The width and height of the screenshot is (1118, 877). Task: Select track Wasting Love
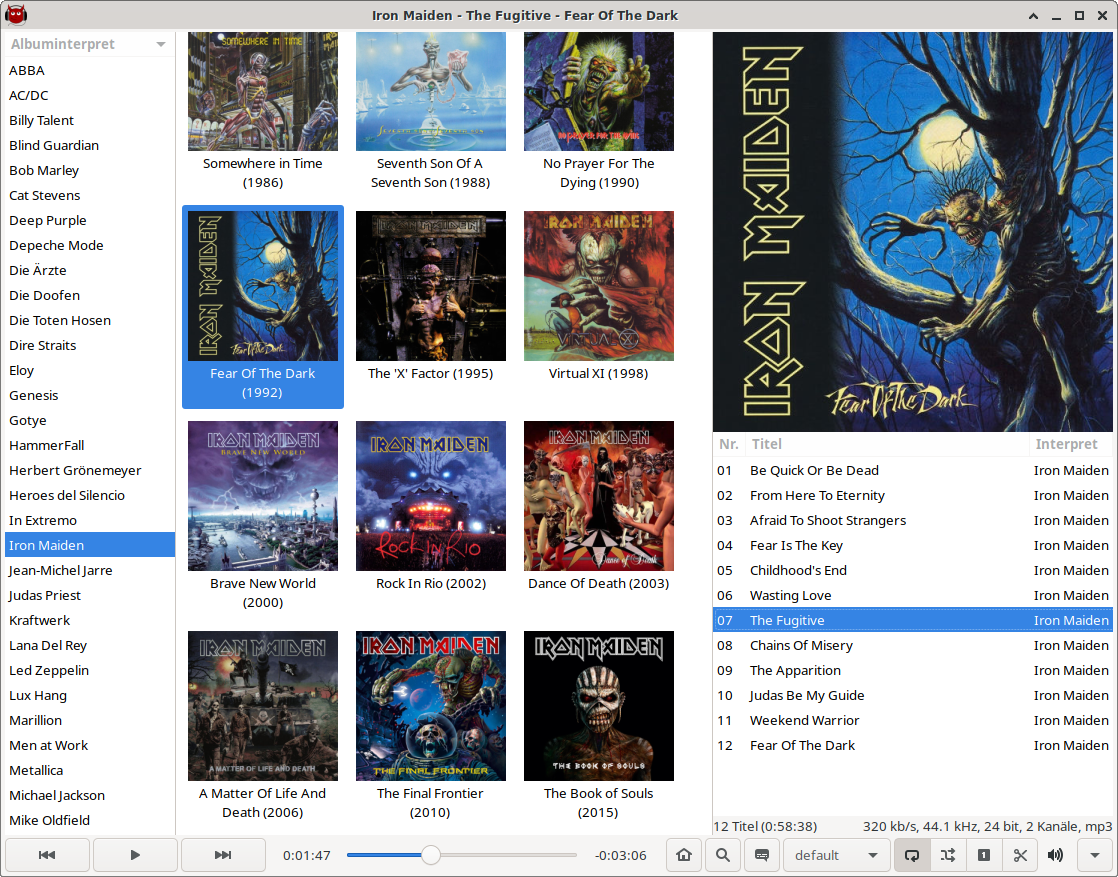pyautogui.click(x=913, y=595)
